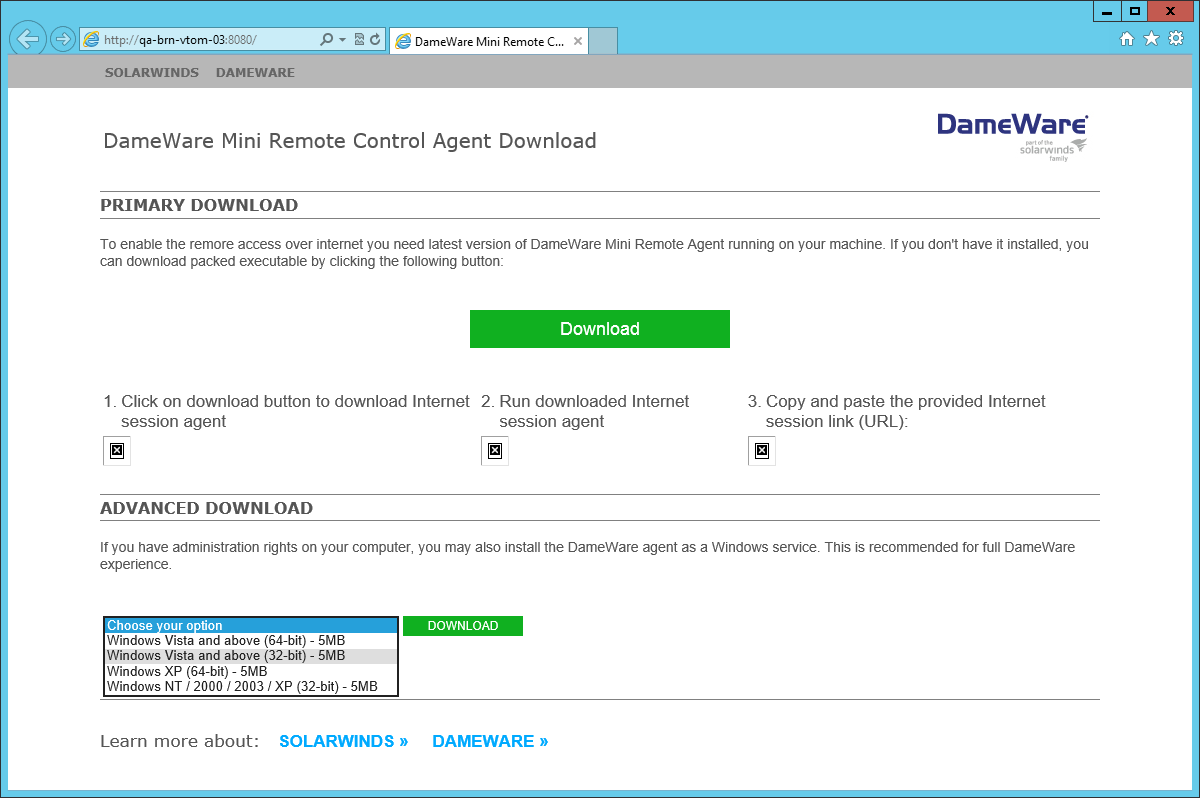This screenshot has height=798, width=1200.
Task: Select Windows NT / 2000 / 2003 / XP option
Action: (251, 687)
